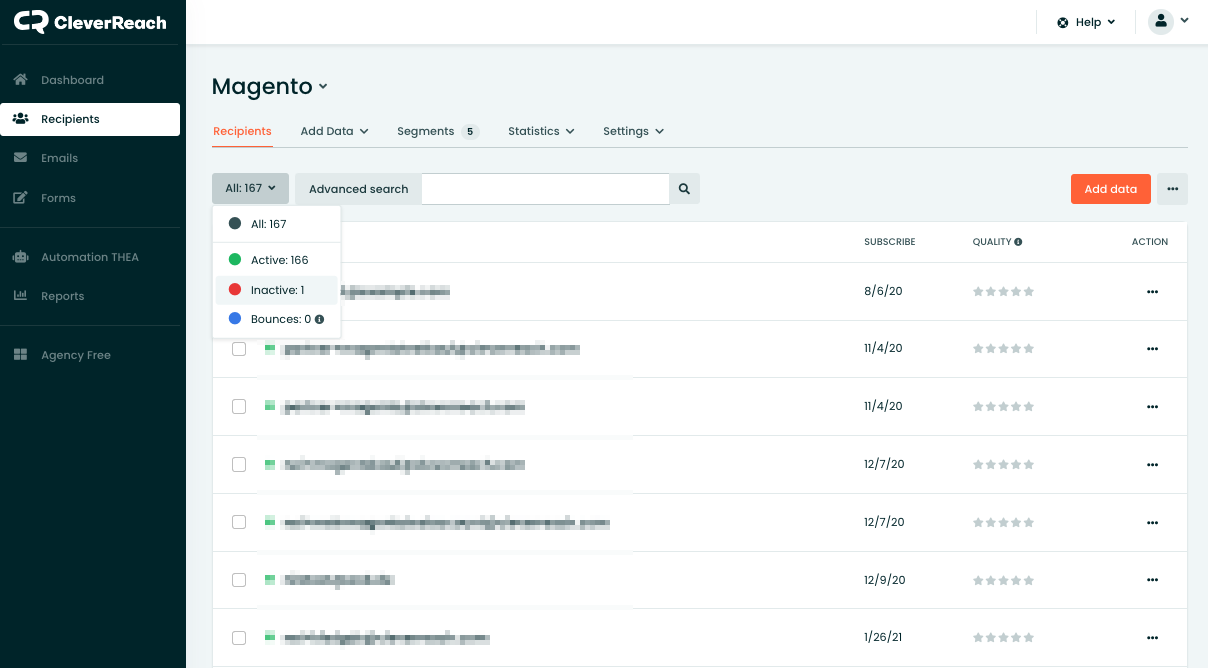The height and width of the screenshot is (668, 1208).
Task: Click the Segments count badge 5
Action: click(470, 131)
